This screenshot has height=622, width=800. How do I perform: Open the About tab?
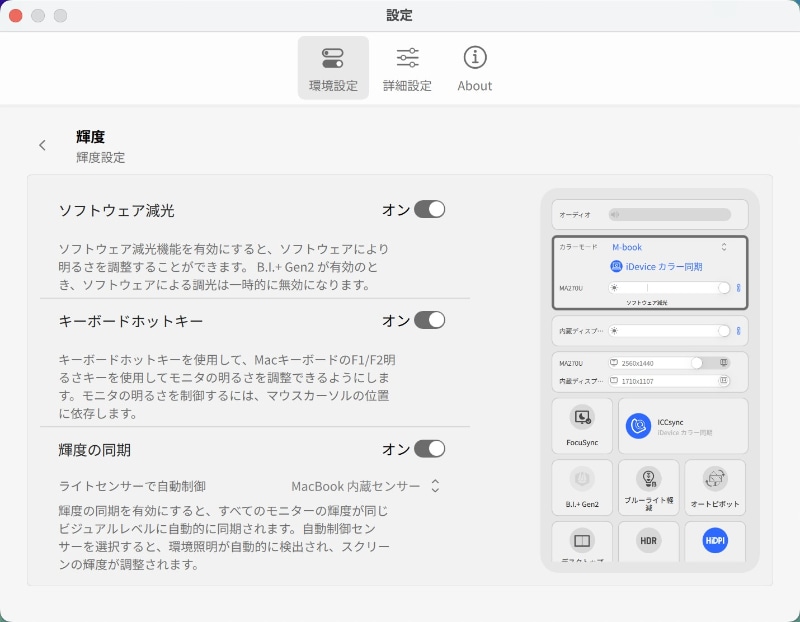pyautogui.click(x=474, y=67)
